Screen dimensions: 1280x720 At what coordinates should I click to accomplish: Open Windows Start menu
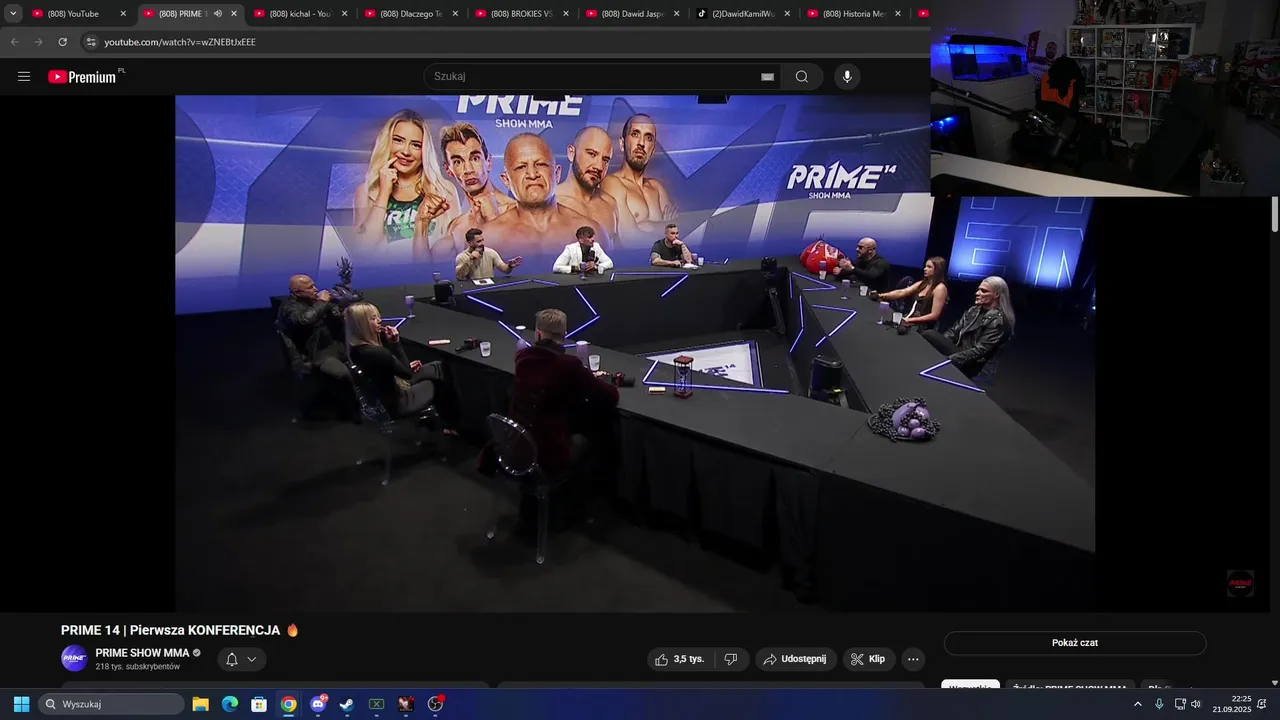coord(21,704)
